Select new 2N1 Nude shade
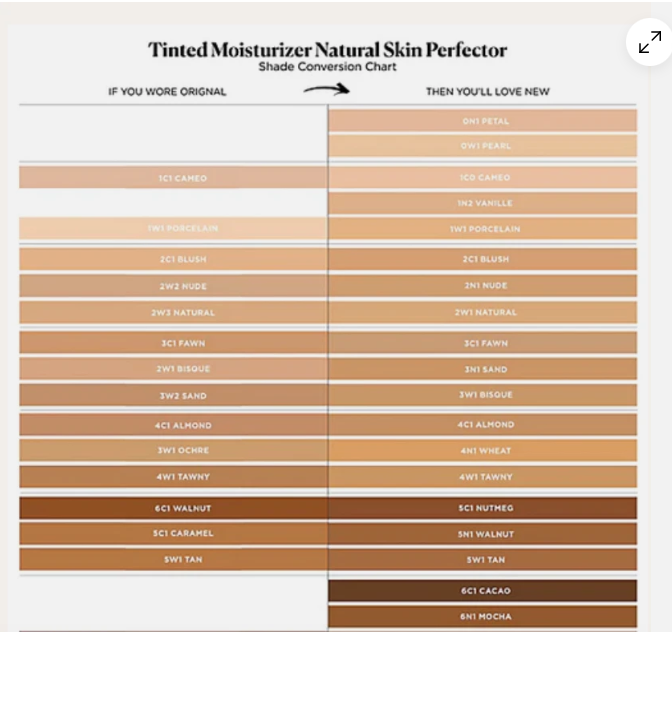 coord(482,286)
